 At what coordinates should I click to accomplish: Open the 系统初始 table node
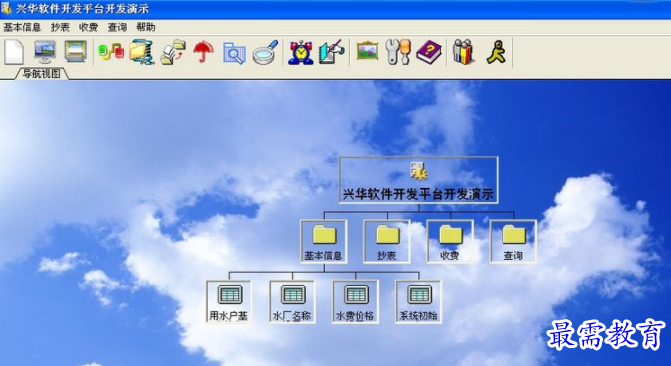(x=419, y=302)
